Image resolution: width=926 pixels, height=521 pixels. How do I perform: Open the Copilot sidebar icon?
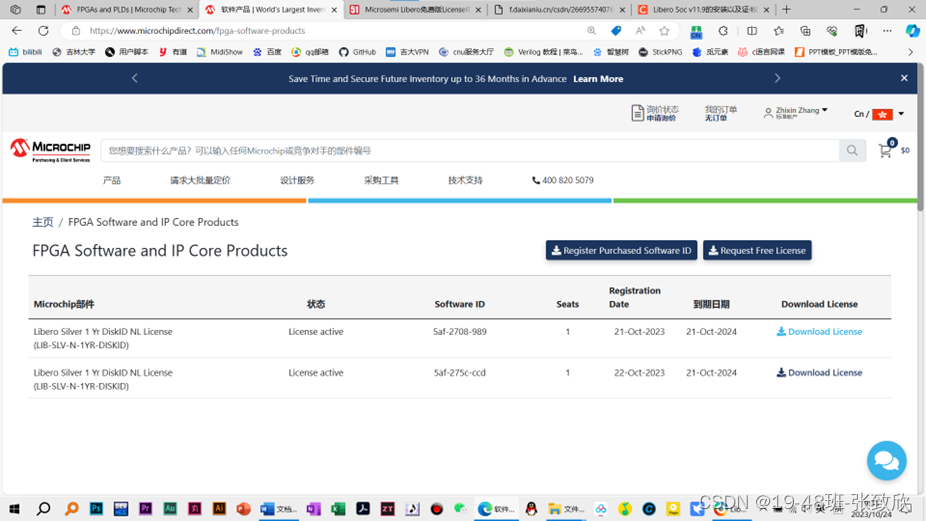912,31
